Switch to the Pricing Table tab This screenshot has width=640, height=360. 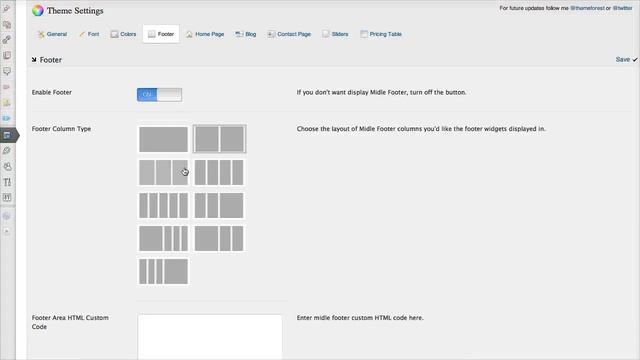pos(381,34)
